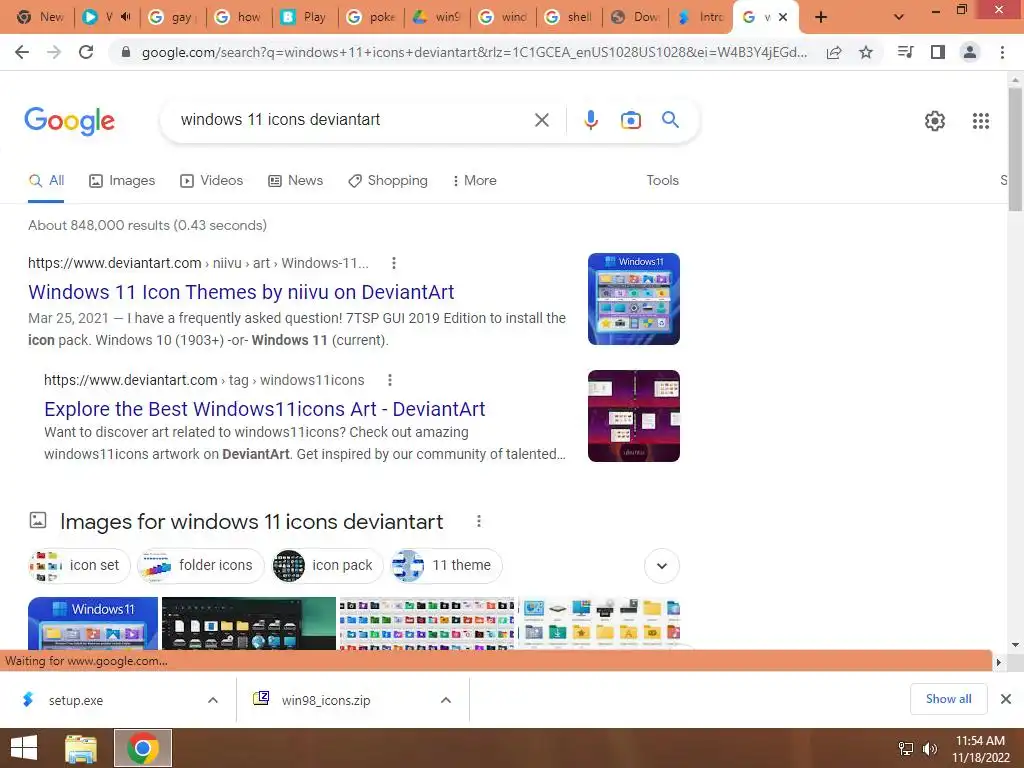Clear the search box with the X
The image size is (1024, 768).
pyautogui.click(x=541, y=120)
